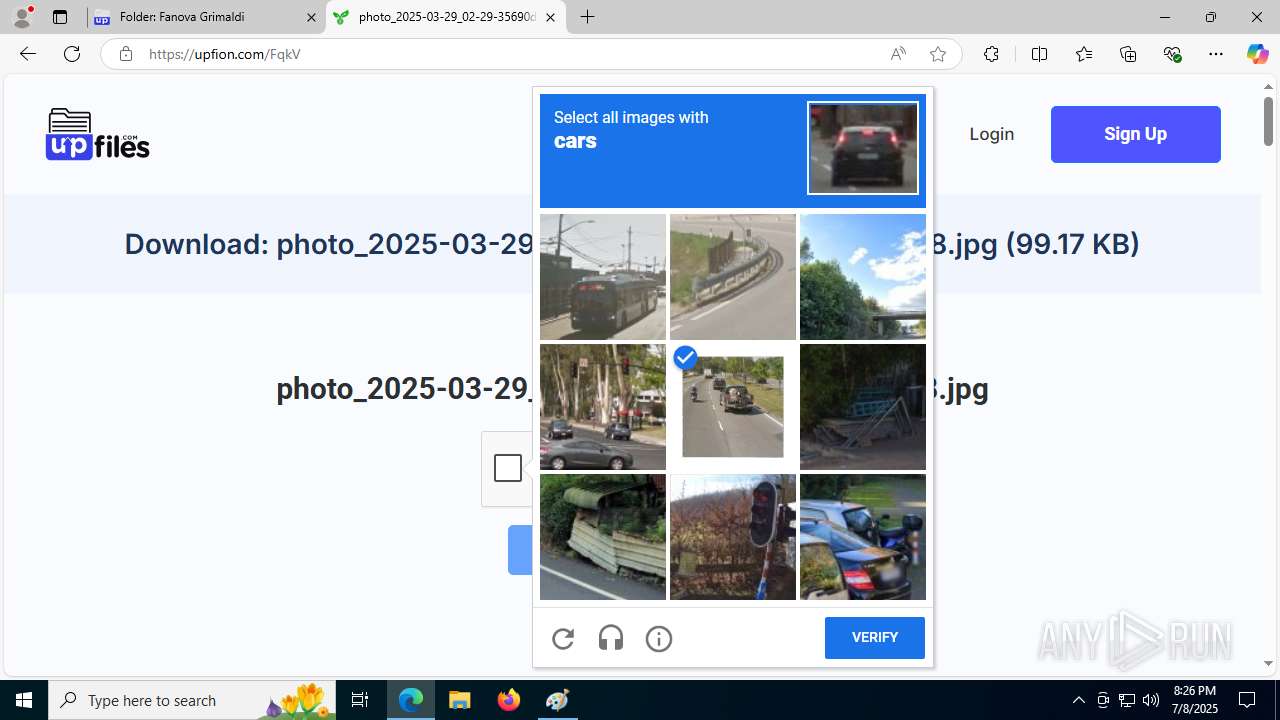1280x720 pixels.
Task: Deselect the checked motorcycle road image
Action: [x=733, y=407]
